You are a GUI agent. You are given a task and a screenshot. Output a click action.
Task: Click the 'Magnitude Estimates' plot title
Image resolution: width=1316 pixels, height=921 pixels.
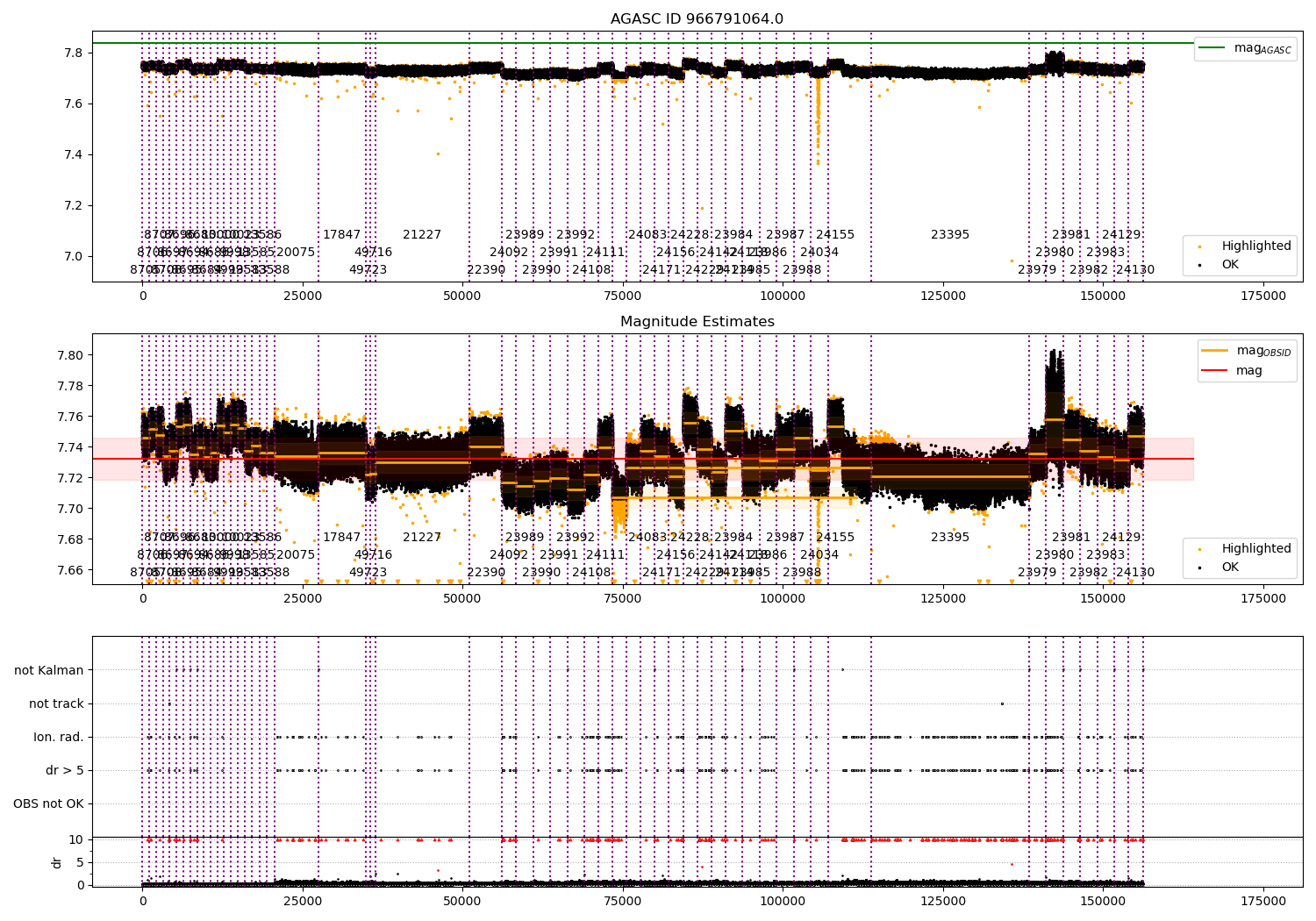pyautogui.click(x=697, y=322)
